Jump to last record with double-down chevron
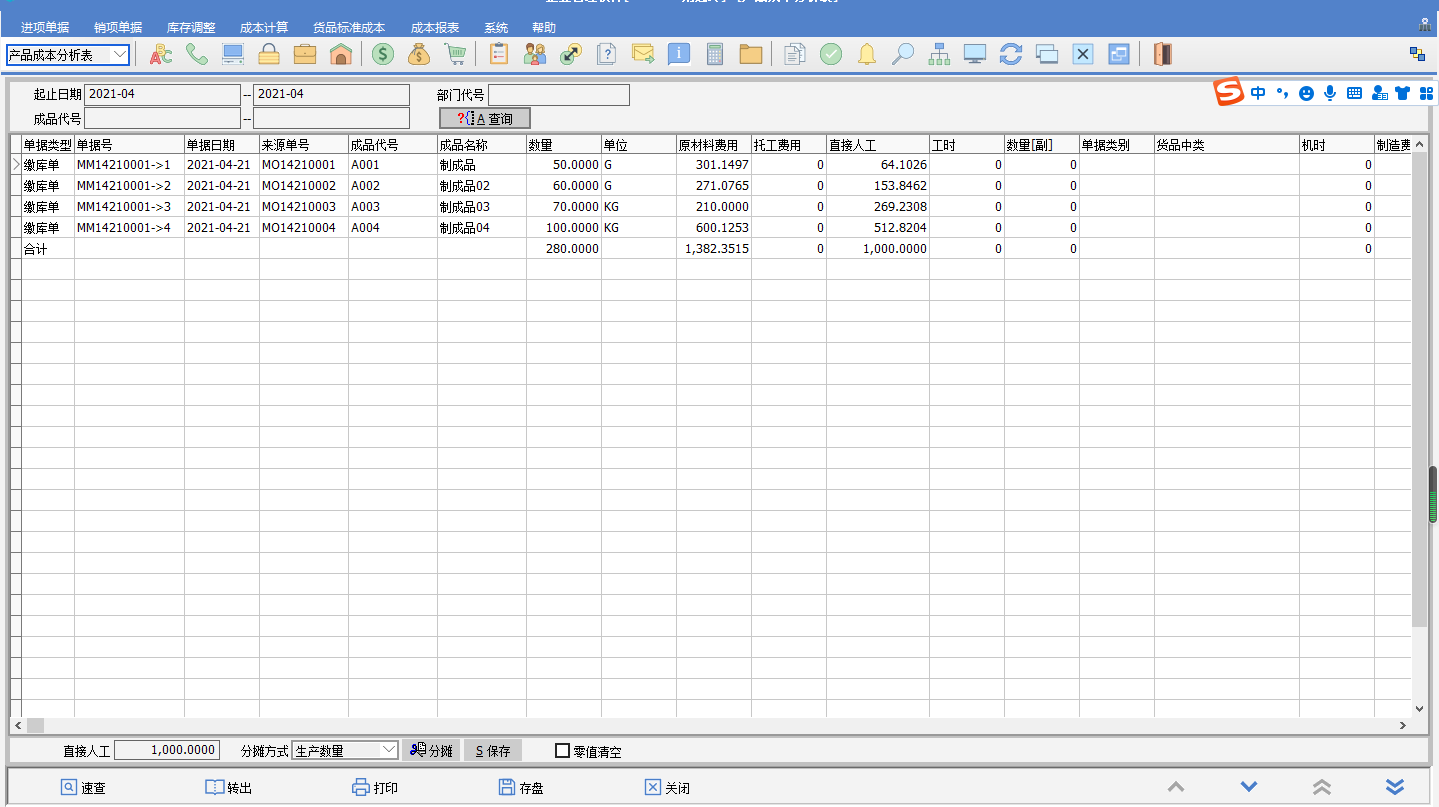 tap(1395, 787)
